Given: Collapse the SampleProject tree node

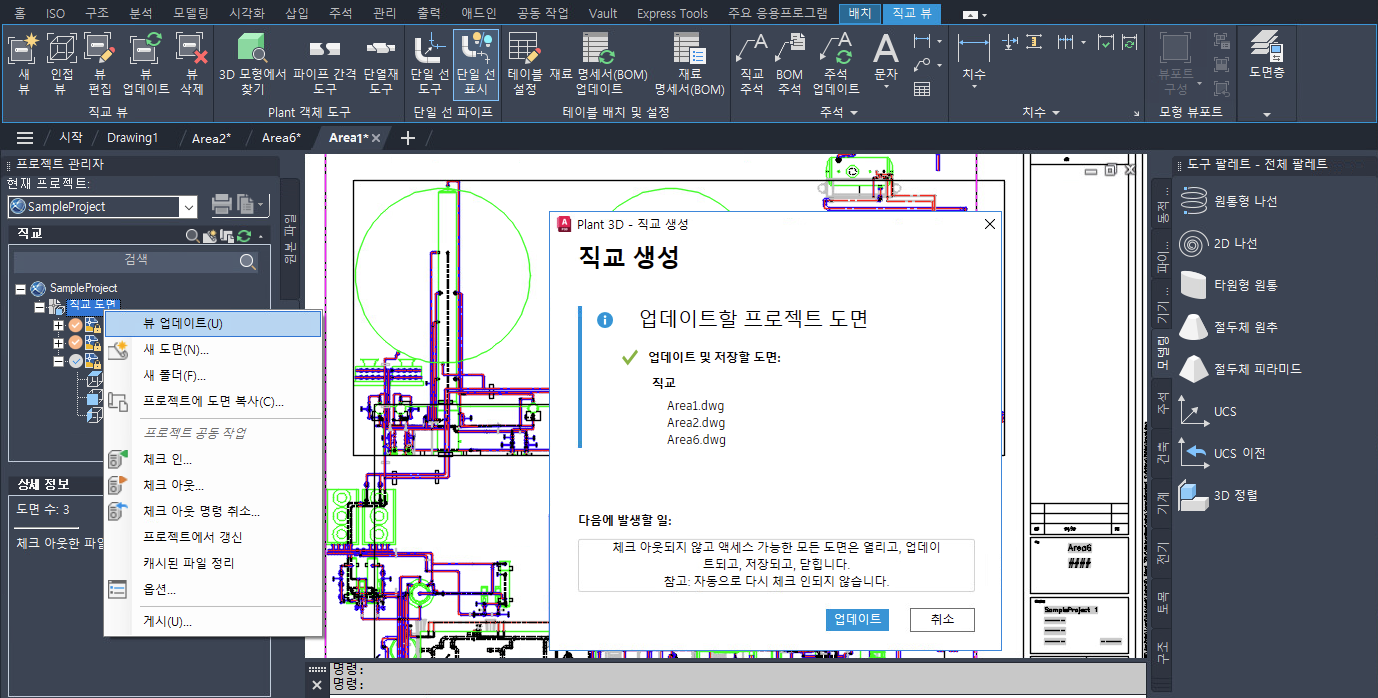Looking at the screenshot, I should (20, 288).
